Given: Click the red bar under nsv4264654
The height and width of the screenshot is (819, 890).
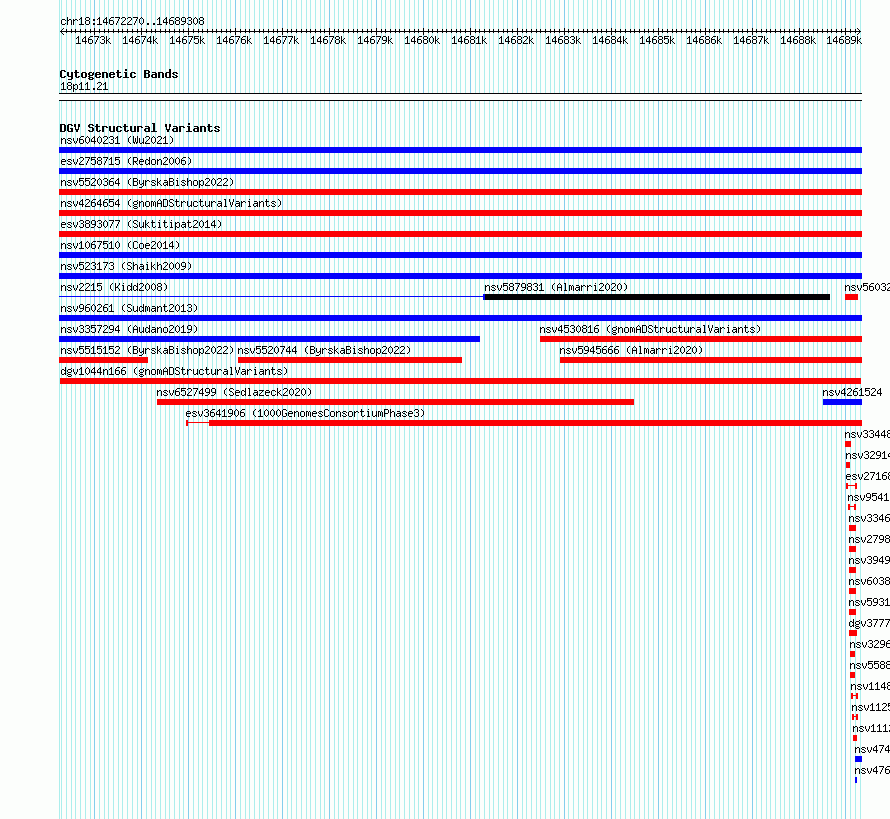Looking at the screenshot, I should (x=460, y=213).
